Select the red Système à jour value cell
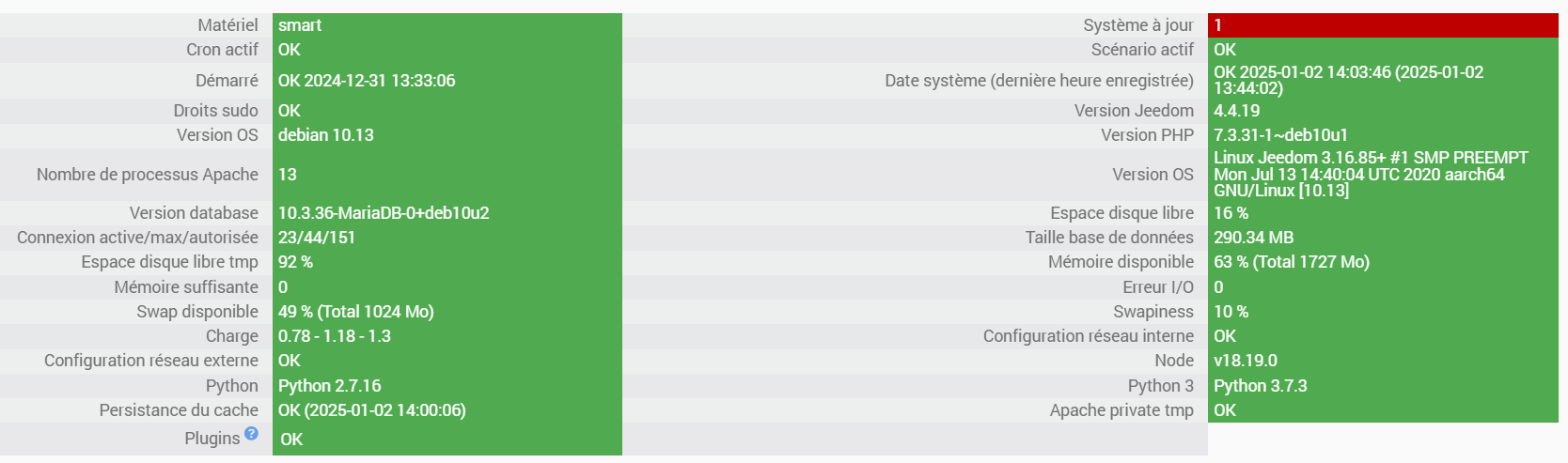The height and width of the screenshot is (463, 1568). click(1383, 25)
